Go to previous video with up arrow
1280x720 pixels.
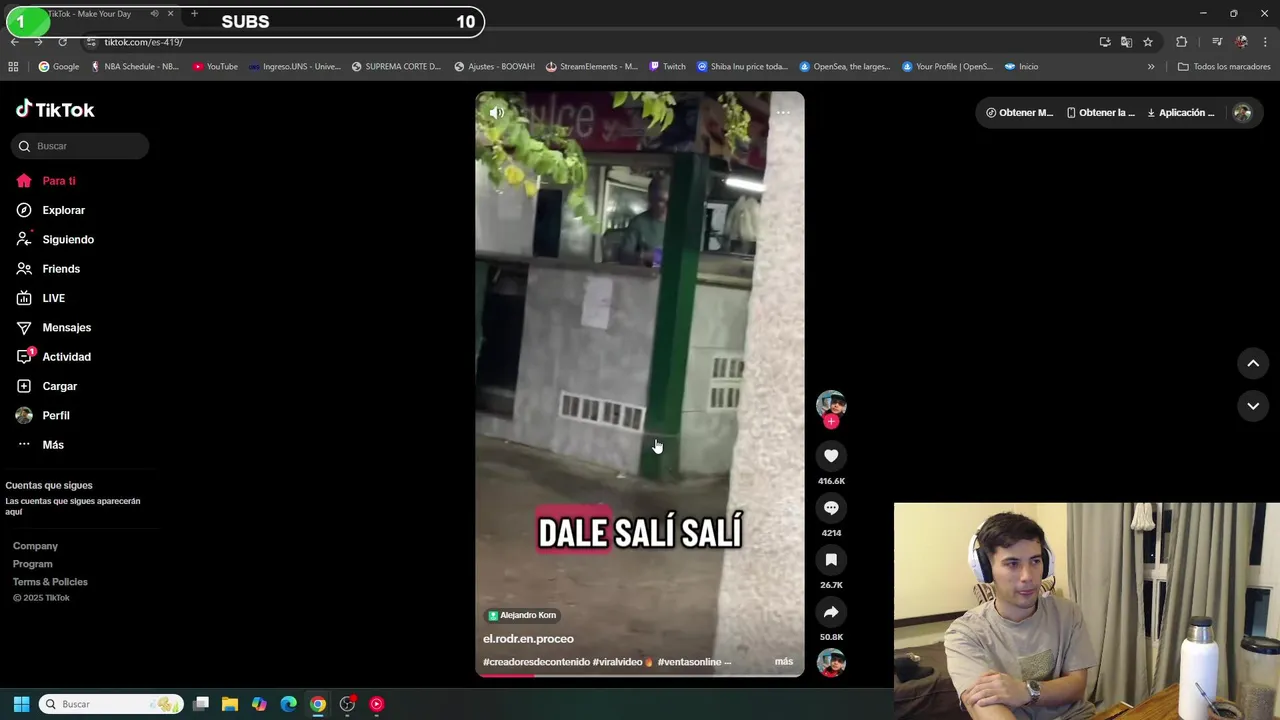click(x=1253, y=363)
